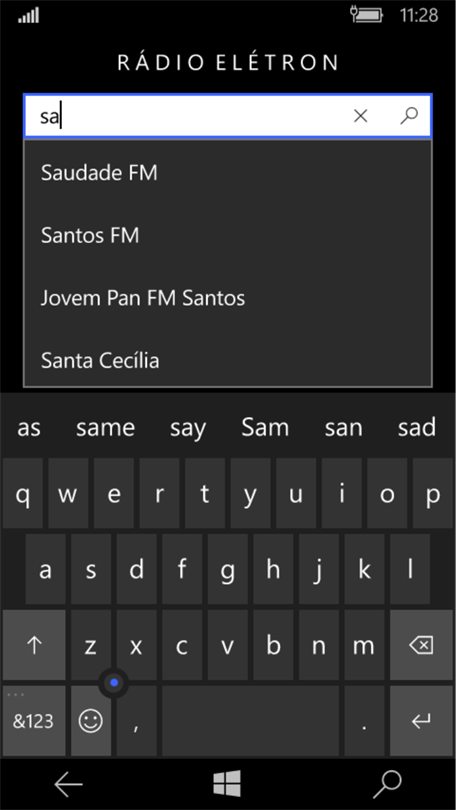This screenshot has width=456, height=810.
Task: Switch to the &123 symbols keyboard
Action: pos(34,720)
